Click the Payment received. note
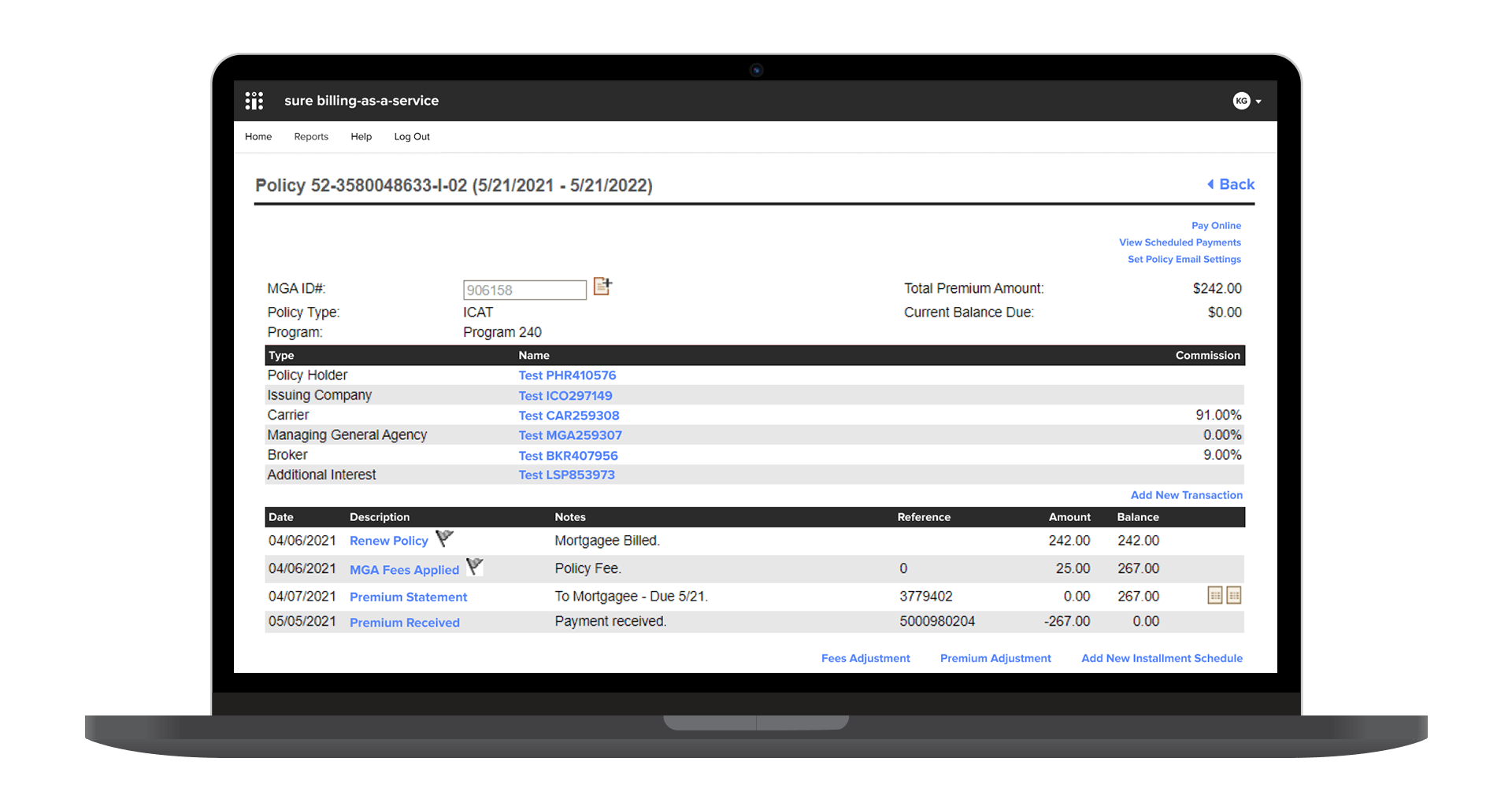Screen dimensions: 1512x806 click(610, 621)
